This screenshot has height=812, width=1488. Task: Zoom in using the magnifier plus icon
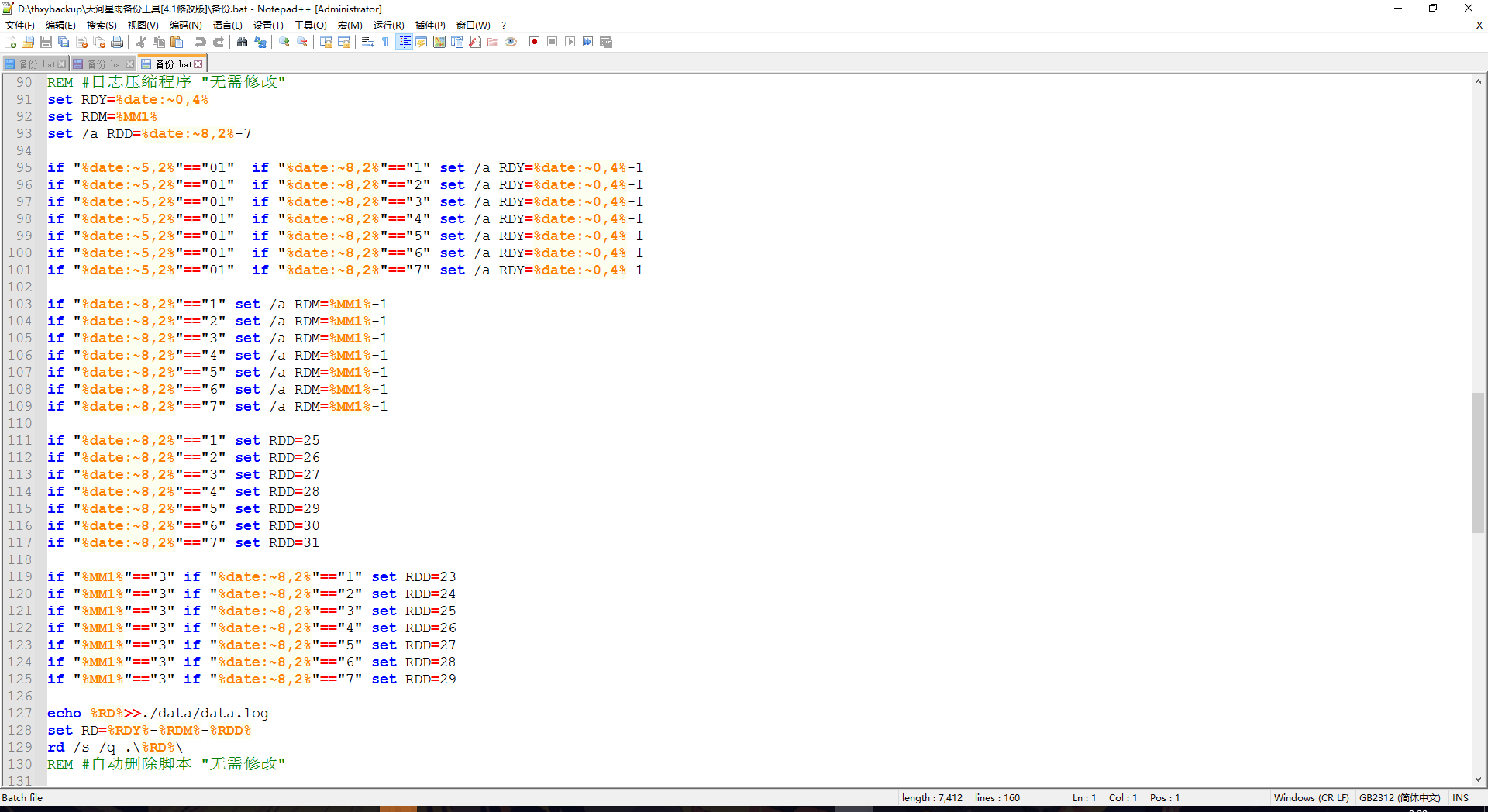(284, 42)
